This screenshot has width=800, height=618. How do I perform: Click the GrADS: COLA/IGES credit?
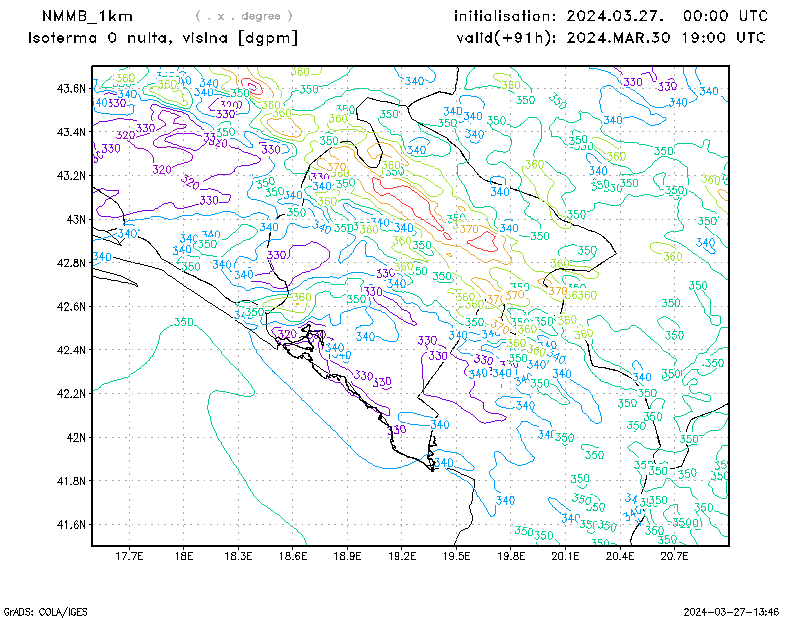[x=45, y=612]
